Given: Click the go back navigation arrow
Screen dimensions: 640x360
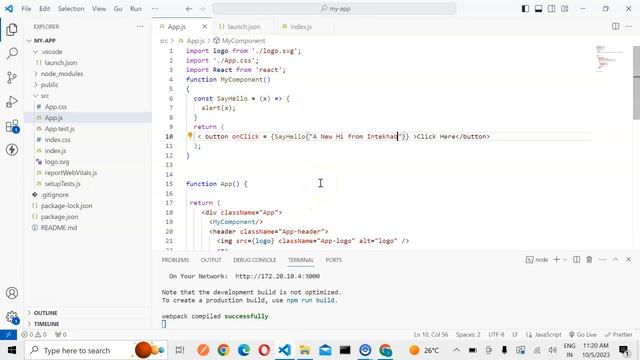Looking at the screenshot, I should pyautogui.click(x=189, y=9).
